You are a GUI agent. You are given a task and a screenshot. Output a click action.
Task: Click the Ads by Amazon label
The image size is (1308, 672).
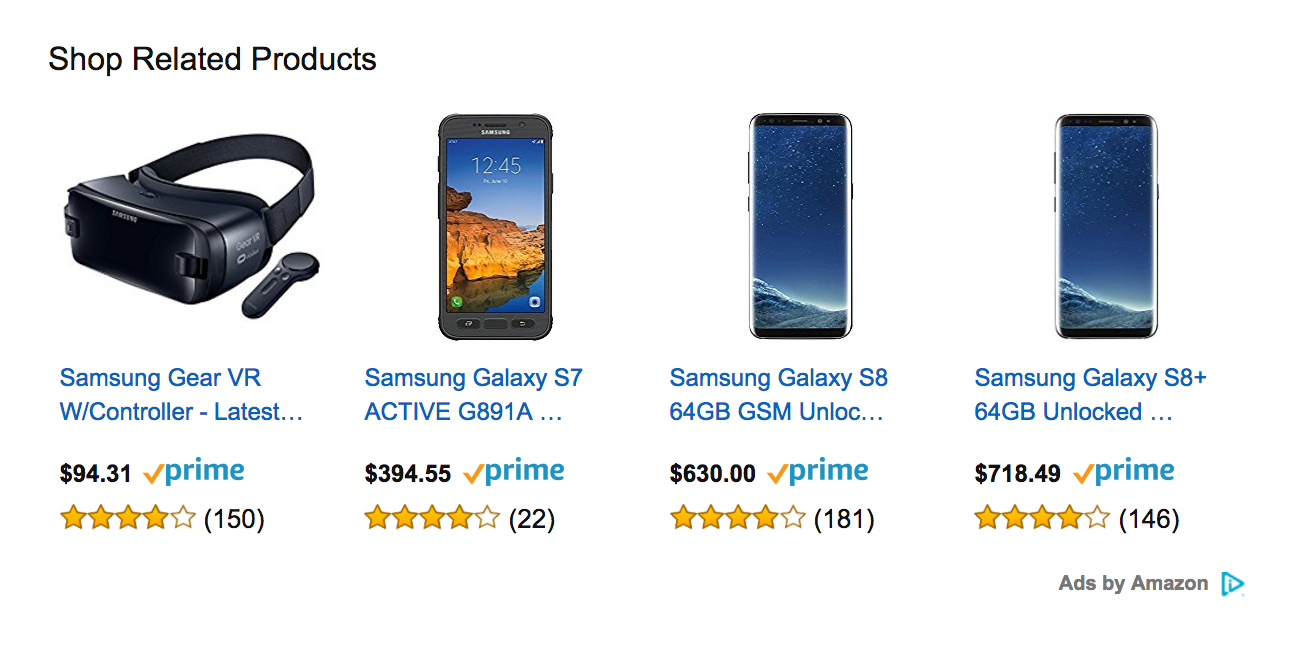(x=1133, y=584)
